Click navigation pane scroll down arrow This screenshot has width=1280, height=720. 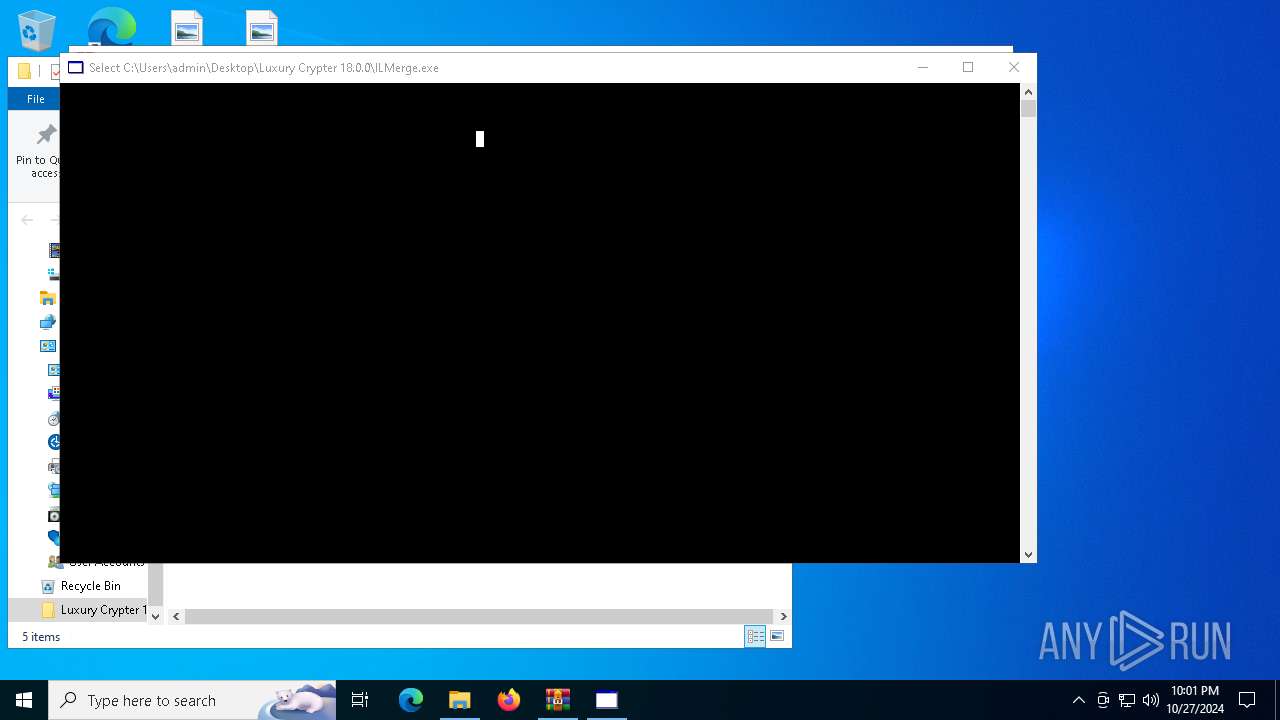pyautogui.click(x=155, y=616)
